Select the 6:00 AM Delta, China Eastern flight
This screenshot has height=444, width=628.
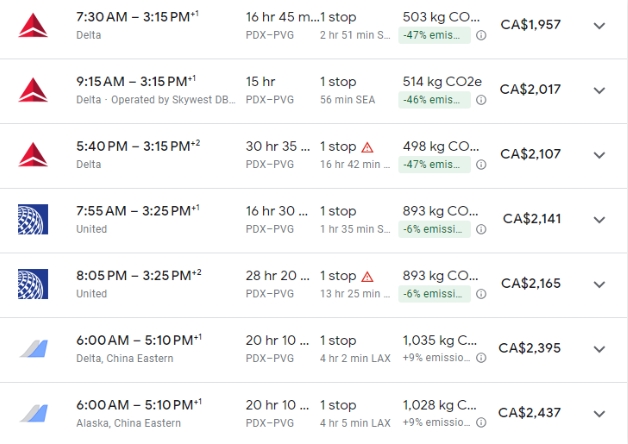click(314, 350)
